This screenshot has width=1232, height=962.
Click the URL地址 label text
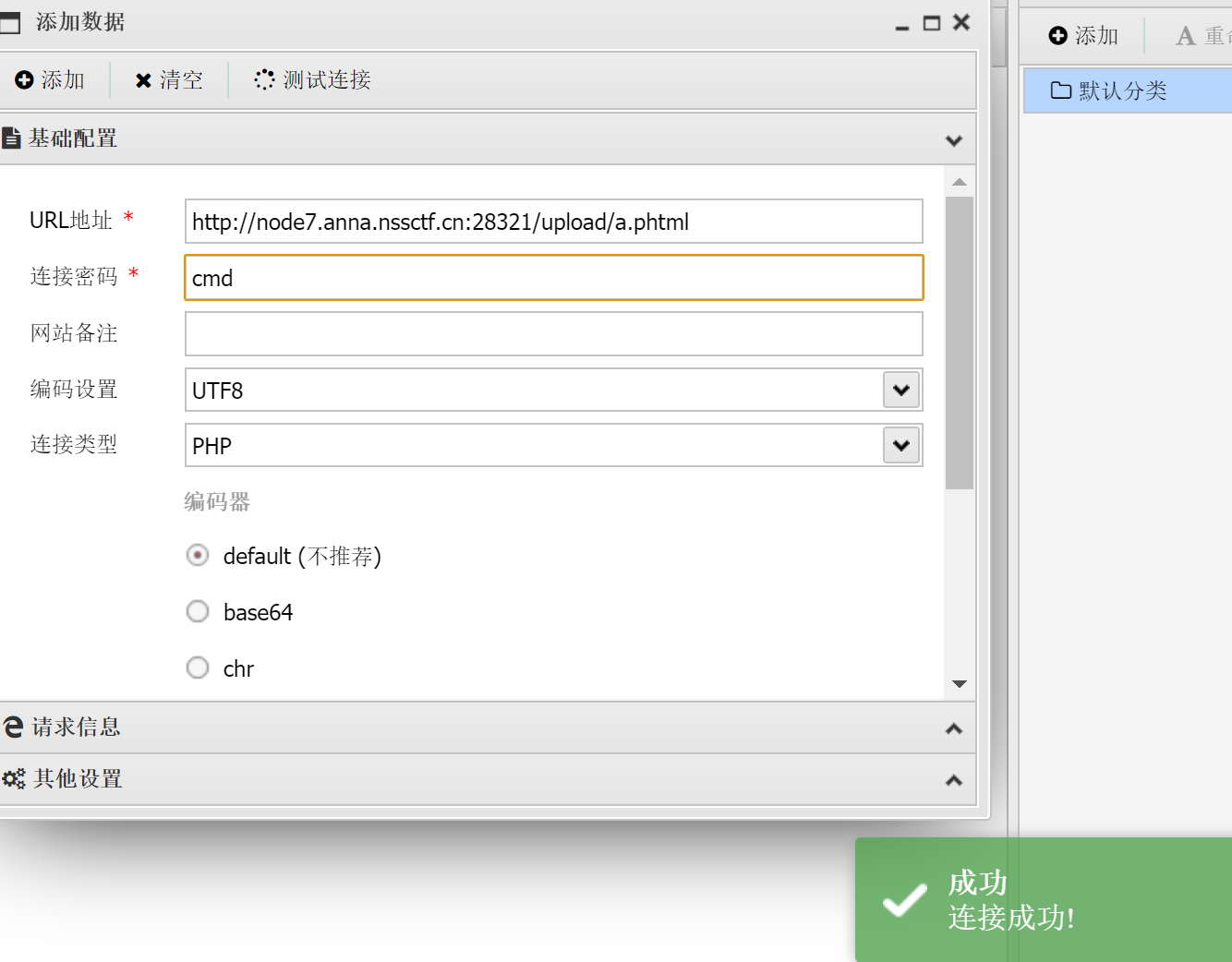coord(71,221)
